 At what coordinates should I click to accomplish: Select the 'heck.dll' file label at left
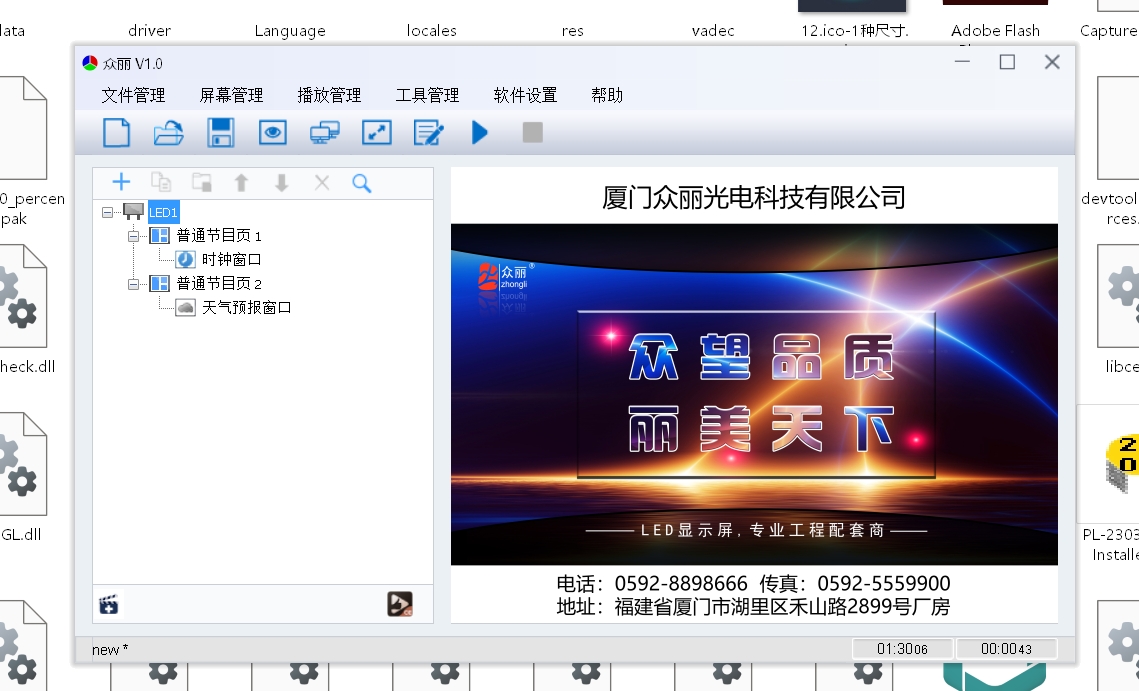point(28,366)
